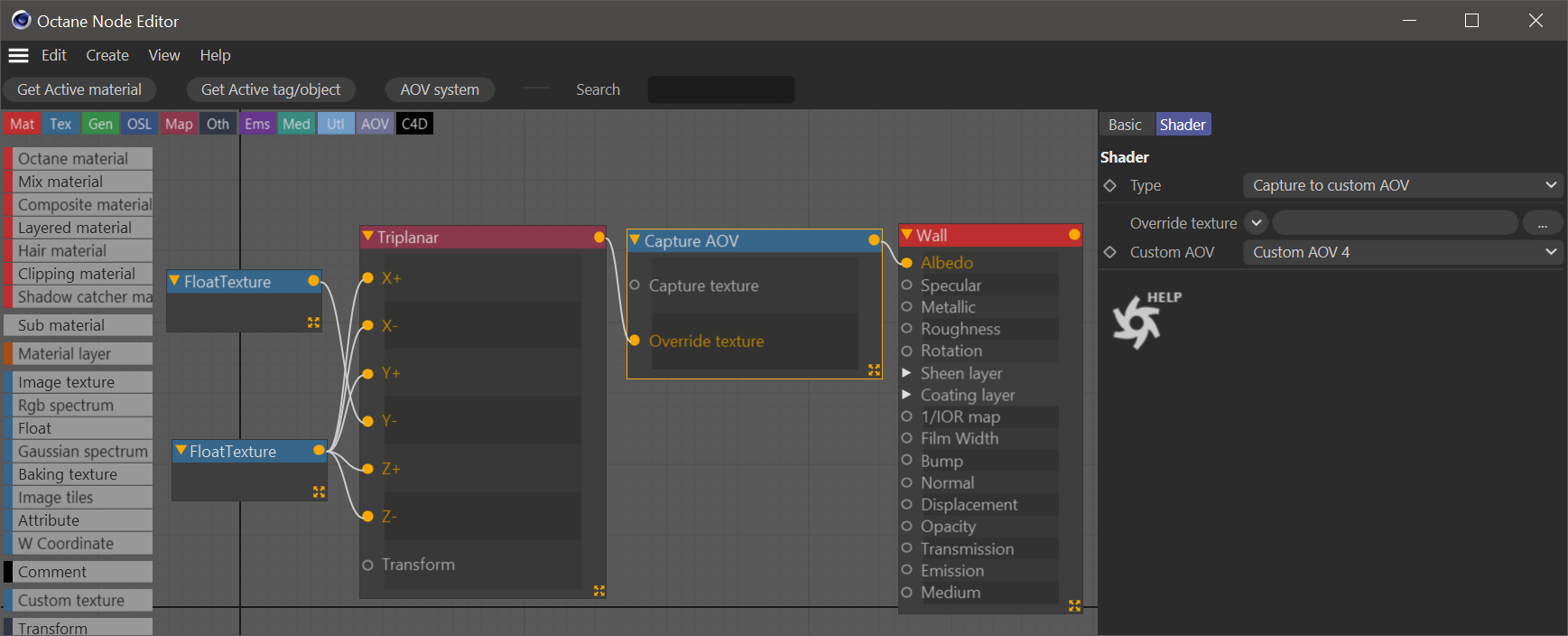Switch to the Basic tab
Image resolution: width=1568 pixels, height=636 pixels.
pyautogui.click(x=1125, y=125)
